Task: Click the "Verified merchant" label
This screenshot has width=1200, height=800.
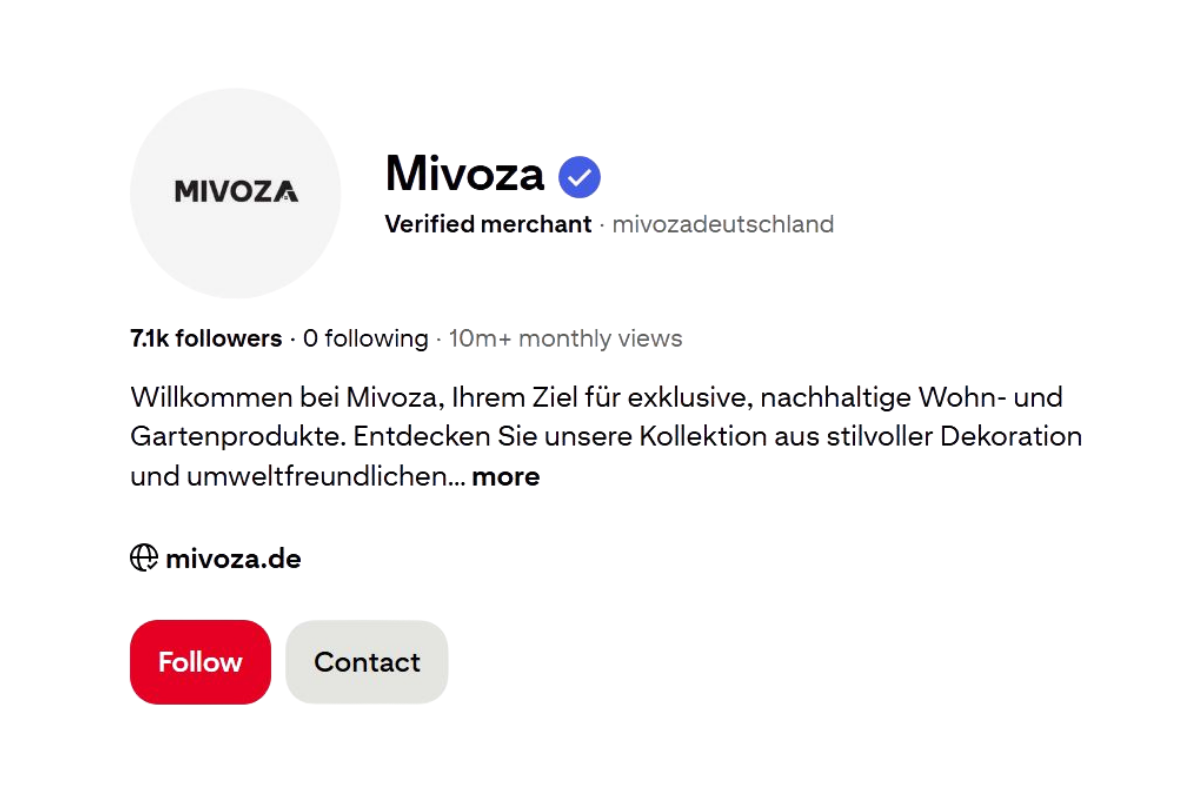Action: point(488,224)
